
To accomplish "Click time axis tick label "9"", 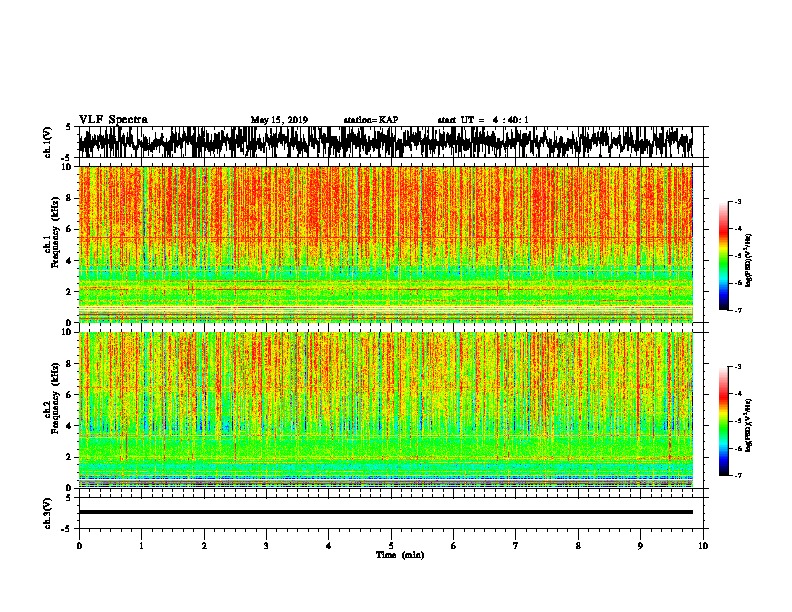I will (640, 546).
